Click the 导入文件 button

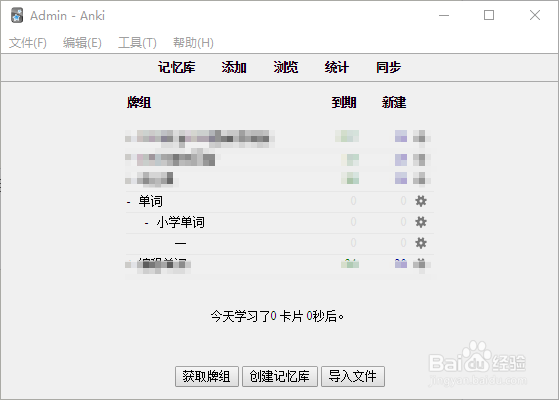pyautogui.click(x=353, y=376)
